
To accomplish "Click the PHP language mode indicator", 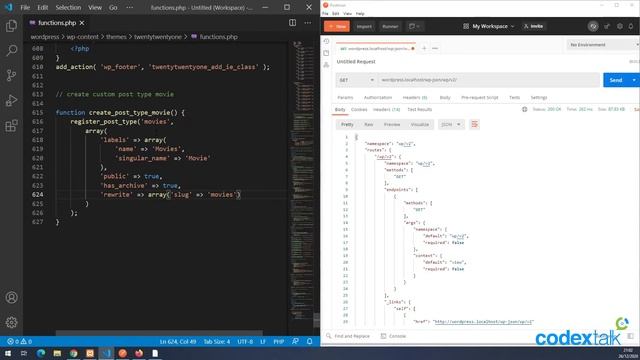I will [x=278, y=341].
